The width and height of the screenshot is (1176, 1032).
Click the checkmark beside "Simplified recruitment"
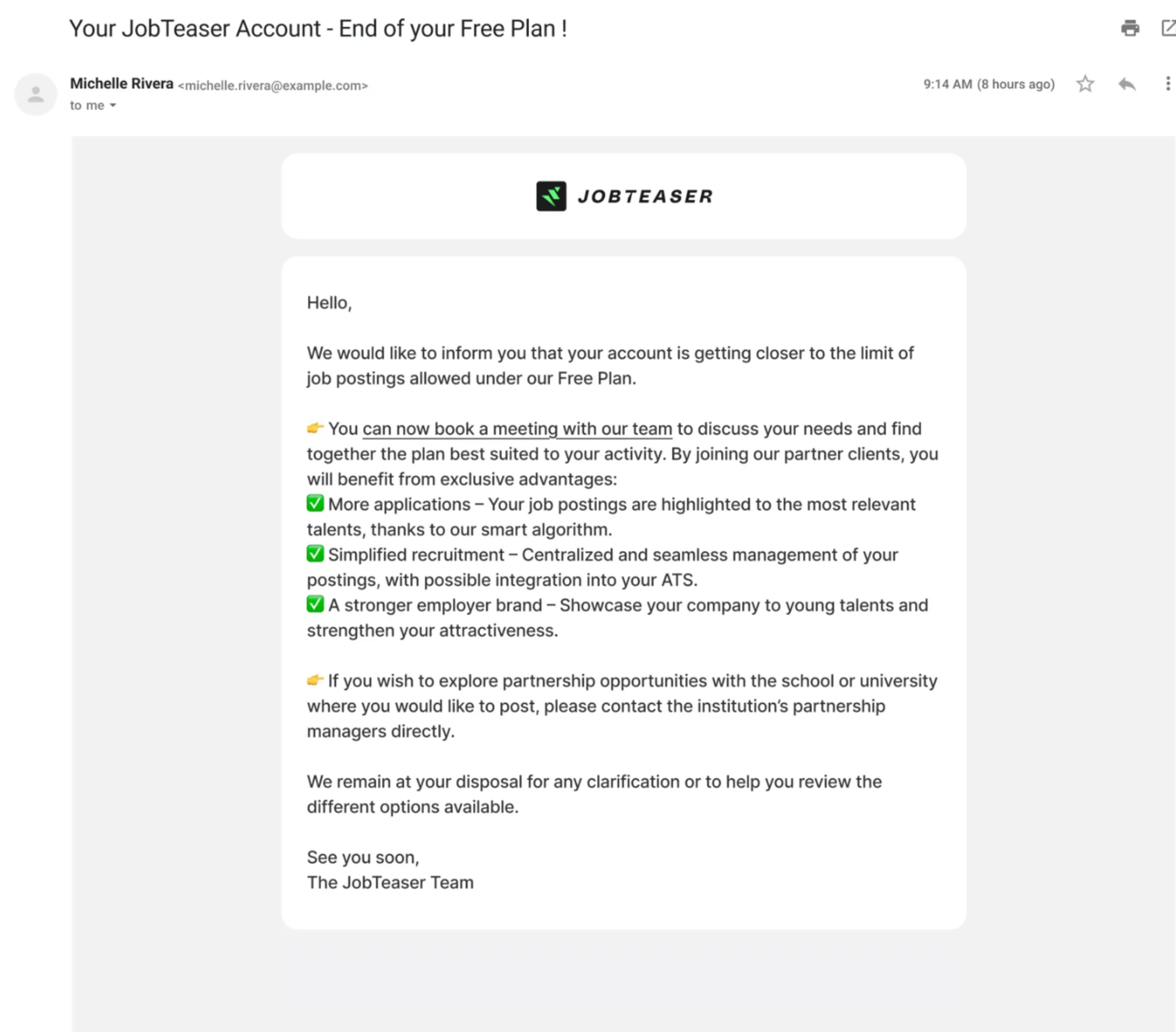[315, 554]
